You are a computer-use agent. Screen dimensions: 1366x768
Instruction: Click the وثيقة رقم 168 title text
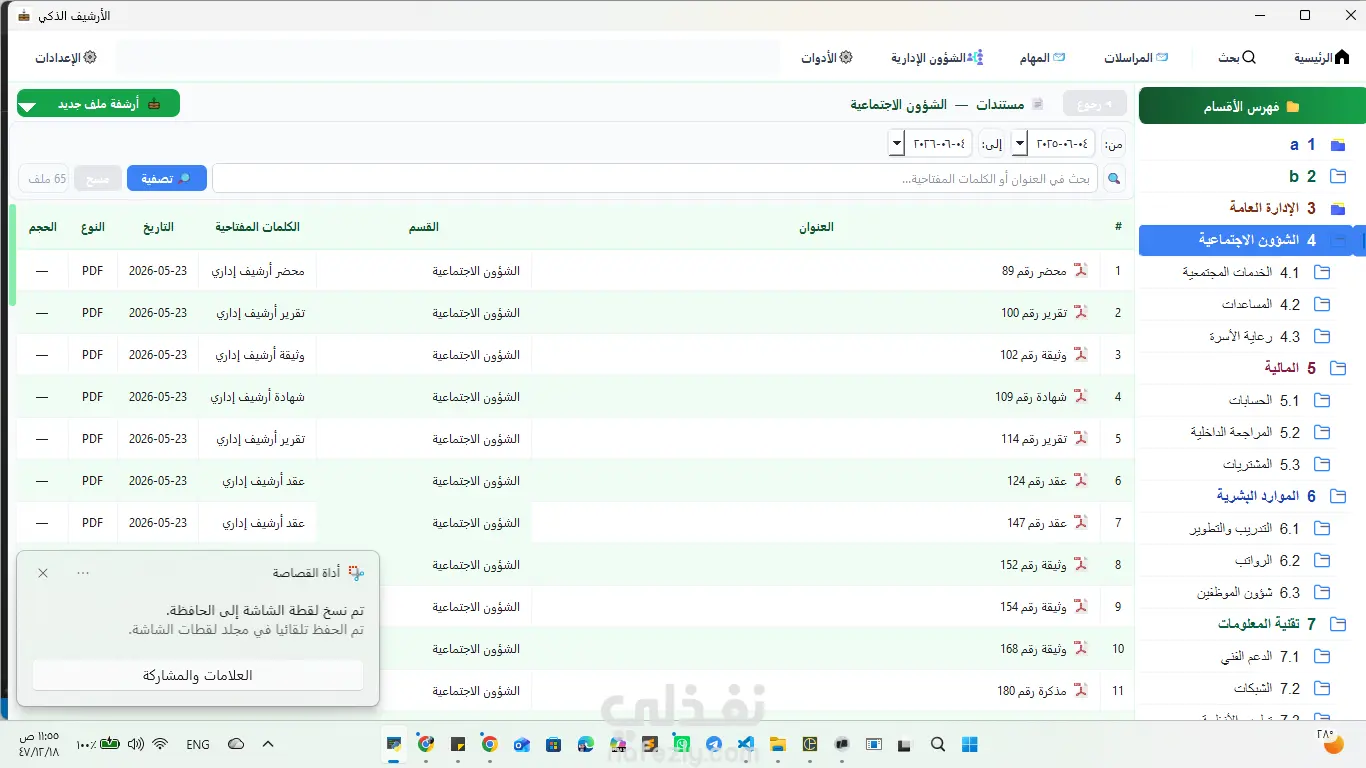pyautogui.click(x=1034, y=649)
